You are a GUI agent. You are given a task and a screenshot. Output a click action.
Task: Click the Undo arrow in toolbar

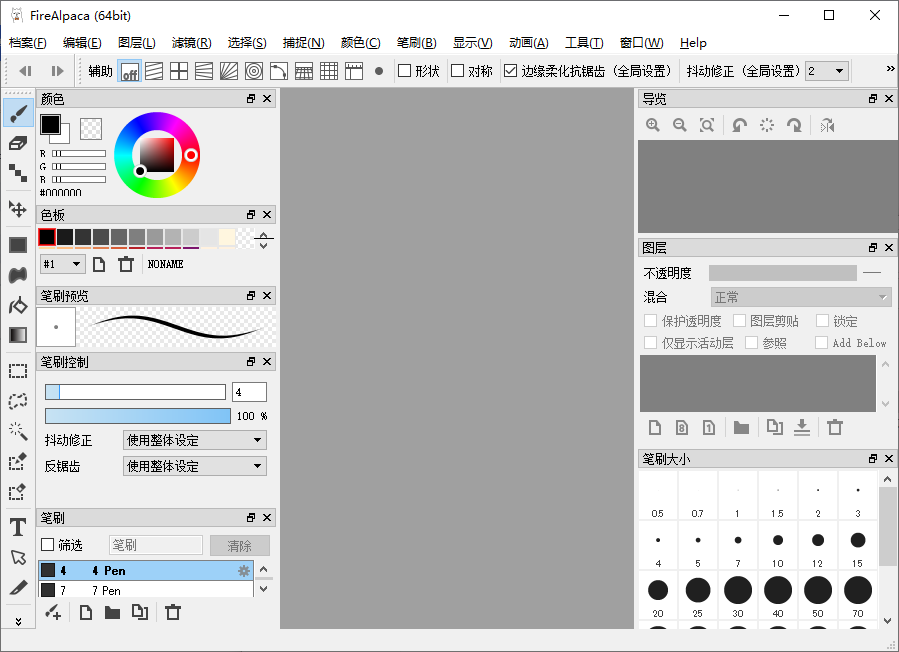(25, 71)
